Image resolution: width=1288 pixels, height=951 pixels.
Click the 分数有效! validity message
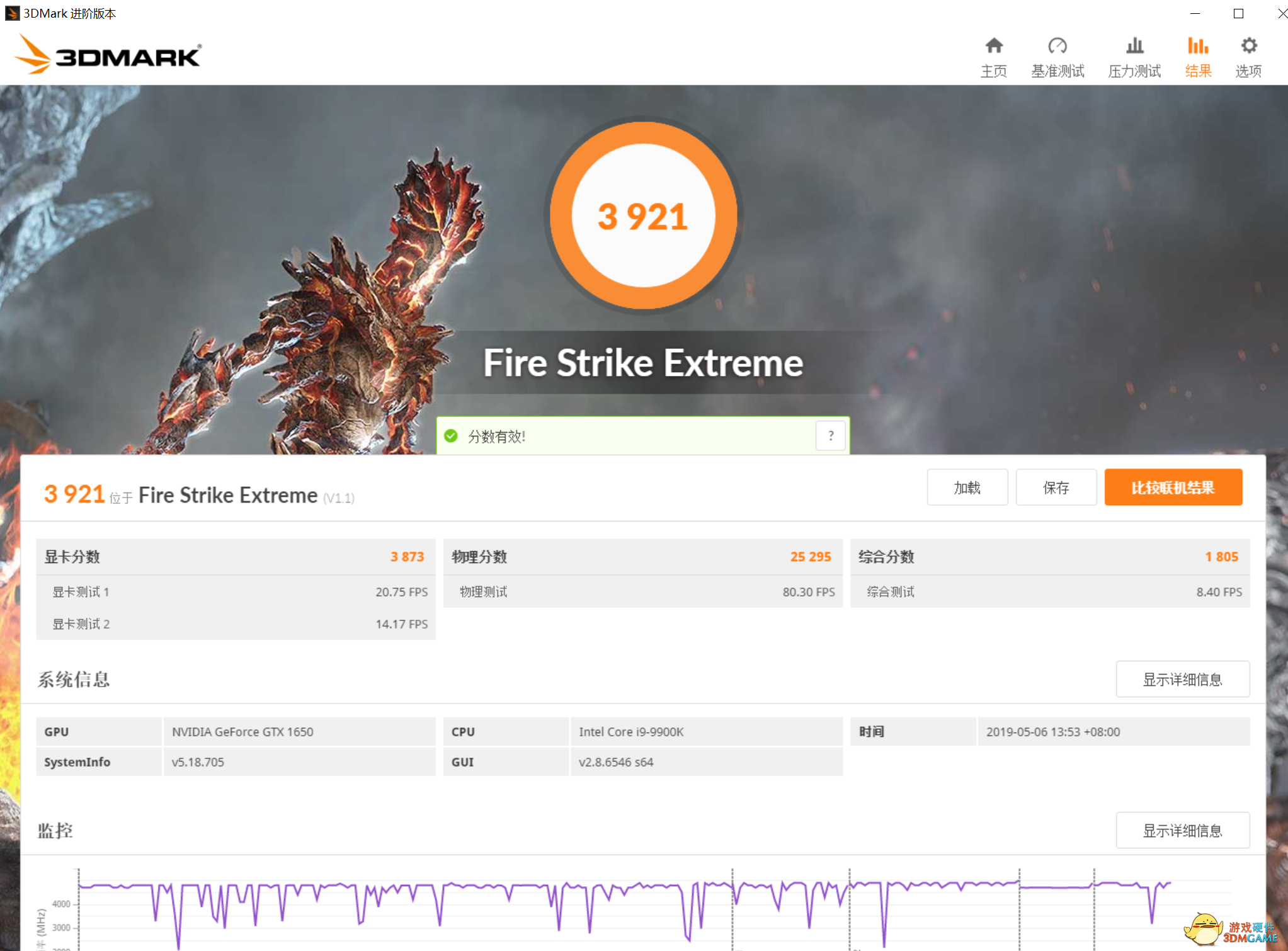(x=496, y=436)
